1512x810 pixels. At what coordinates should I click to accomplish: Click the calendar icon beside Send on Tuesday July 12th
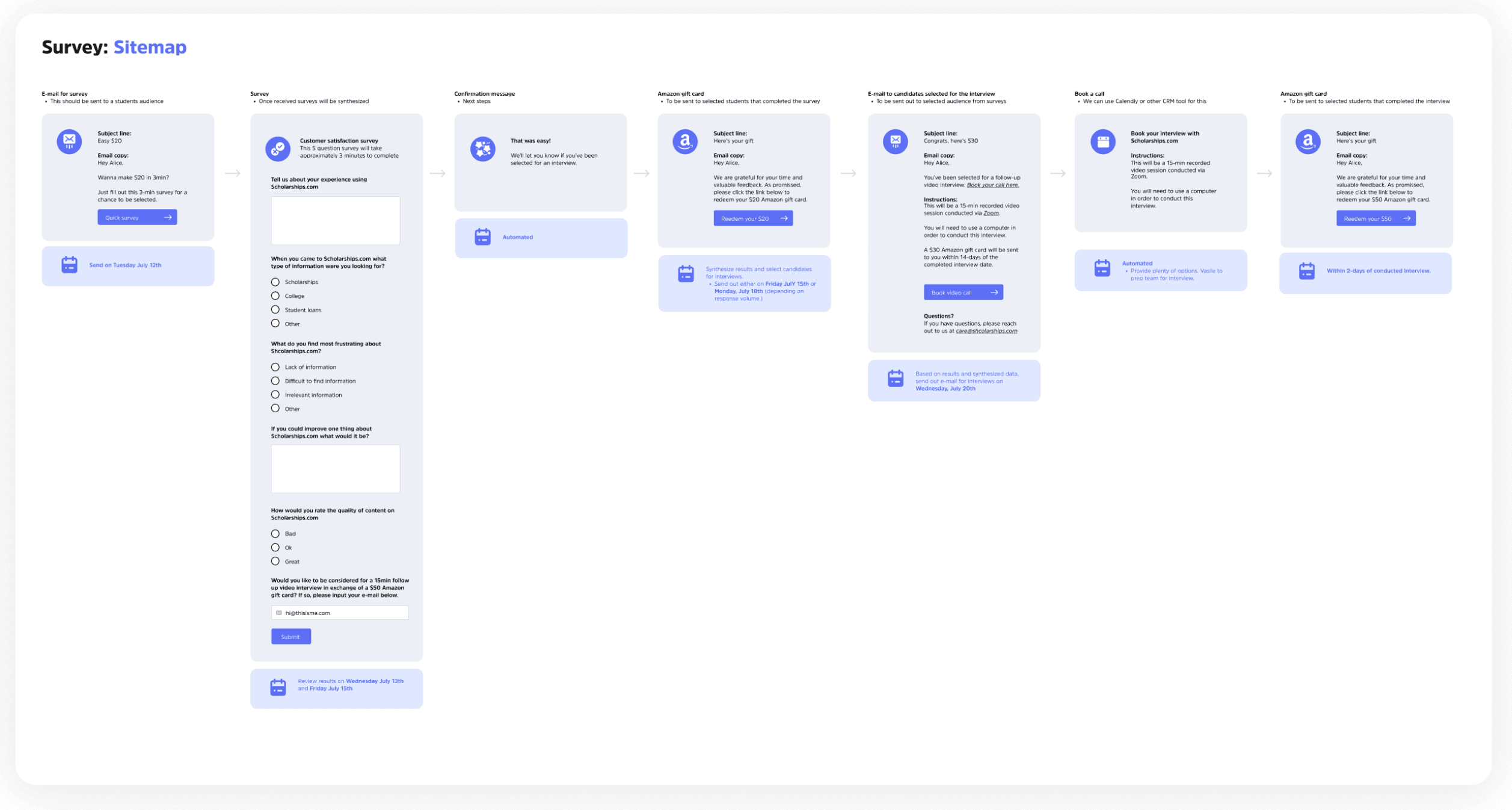click(69, 265)
